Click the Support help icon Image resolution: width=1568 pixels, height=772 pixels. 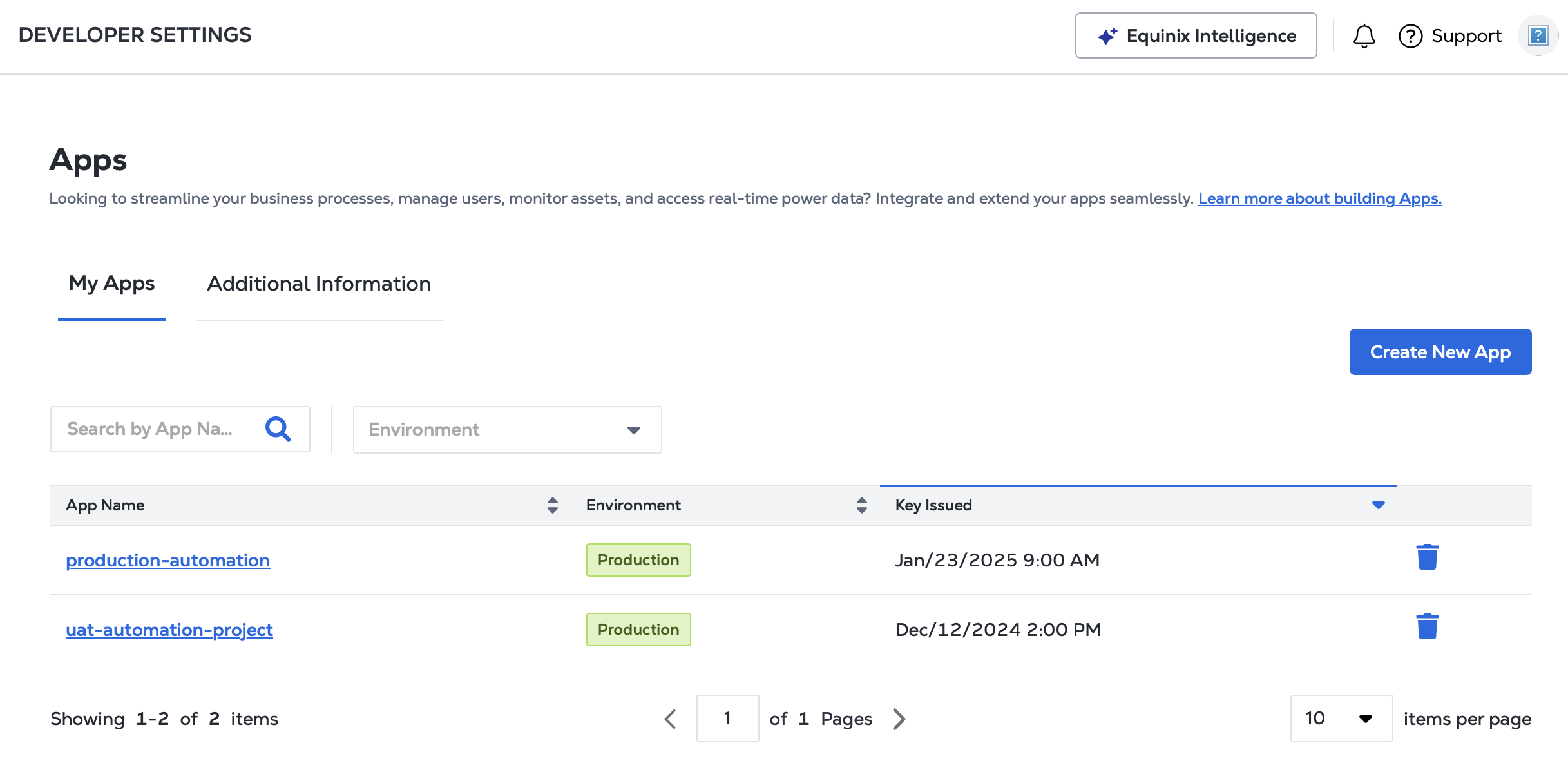coord(1410,36)
